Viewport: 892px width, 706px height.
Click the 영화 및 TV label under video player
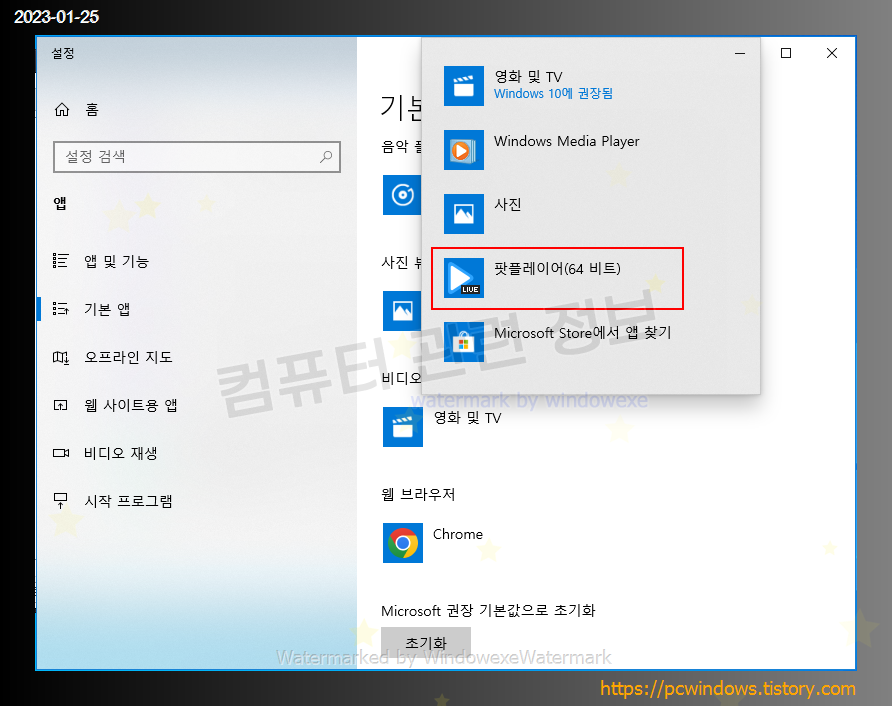coord(467,418)
